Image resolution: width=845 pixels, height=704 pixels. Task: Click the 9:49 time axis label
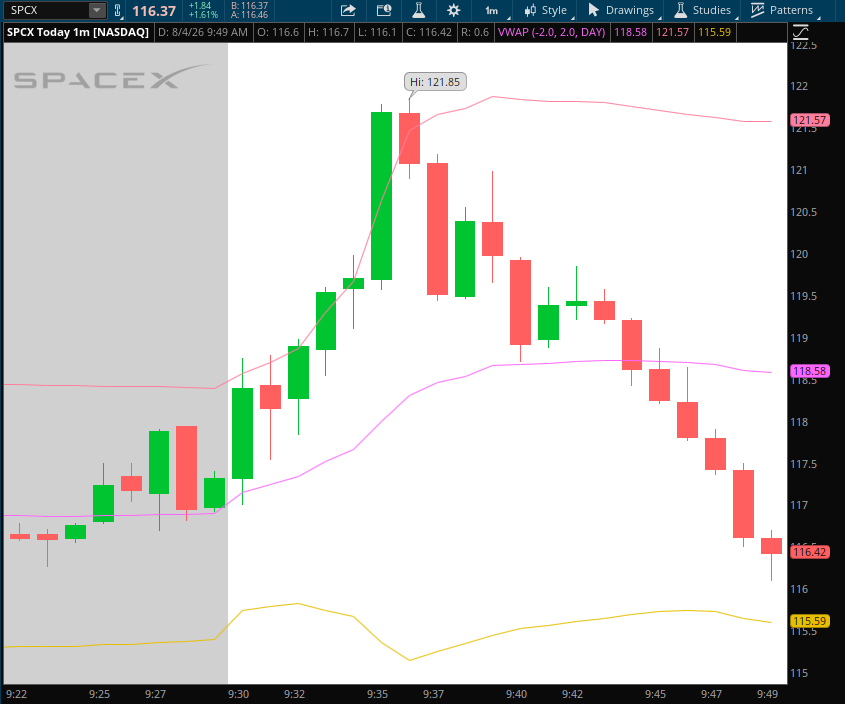767,694
